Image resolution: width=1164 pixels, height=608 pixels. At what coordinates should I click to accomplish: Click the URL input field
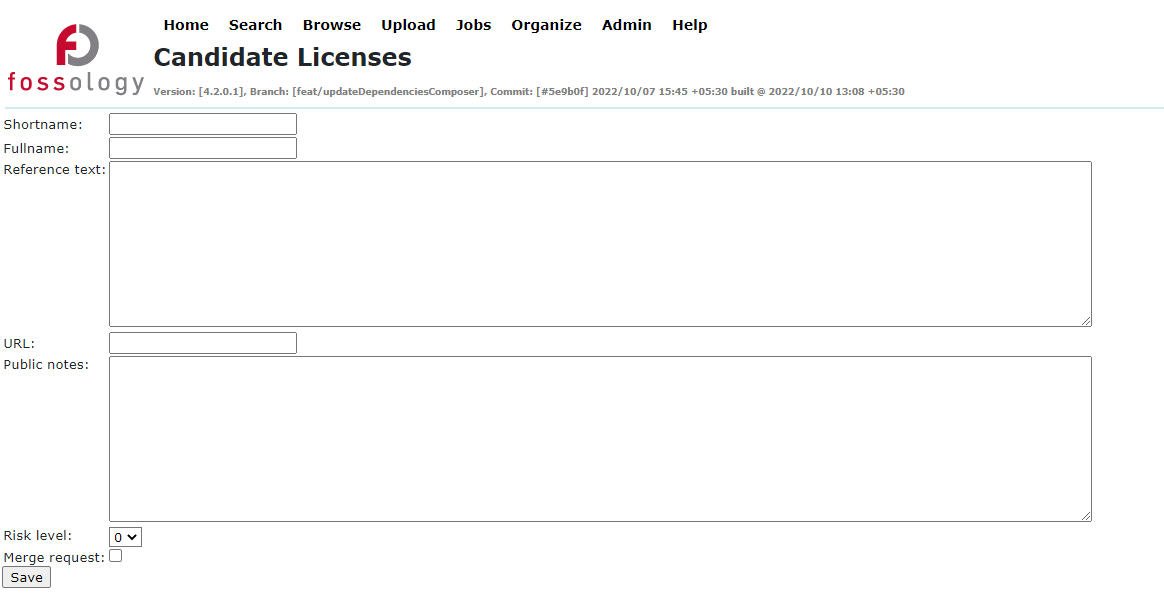202,342
